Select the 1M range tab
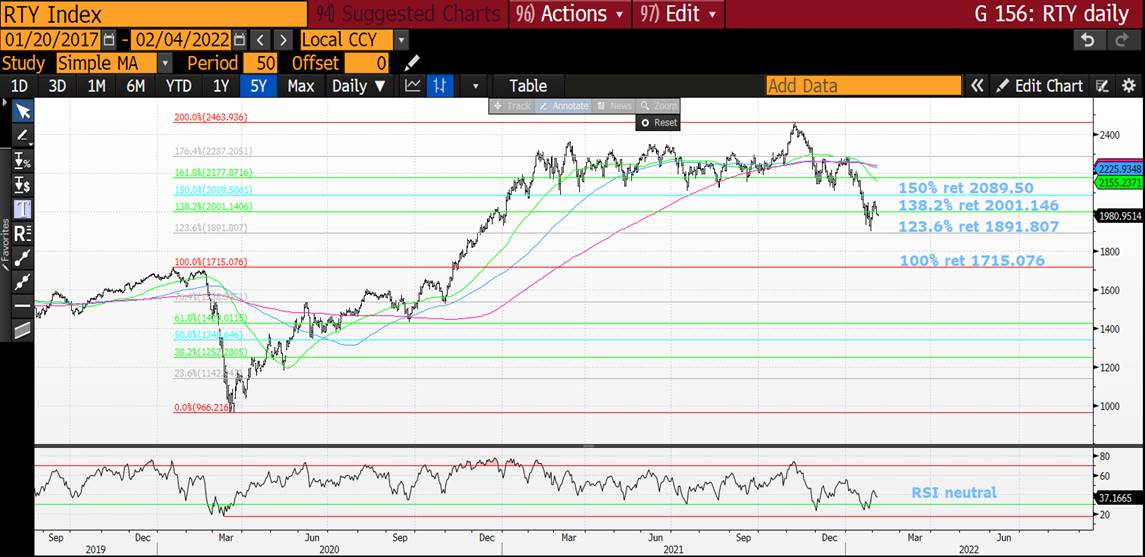 pos(96,86)
